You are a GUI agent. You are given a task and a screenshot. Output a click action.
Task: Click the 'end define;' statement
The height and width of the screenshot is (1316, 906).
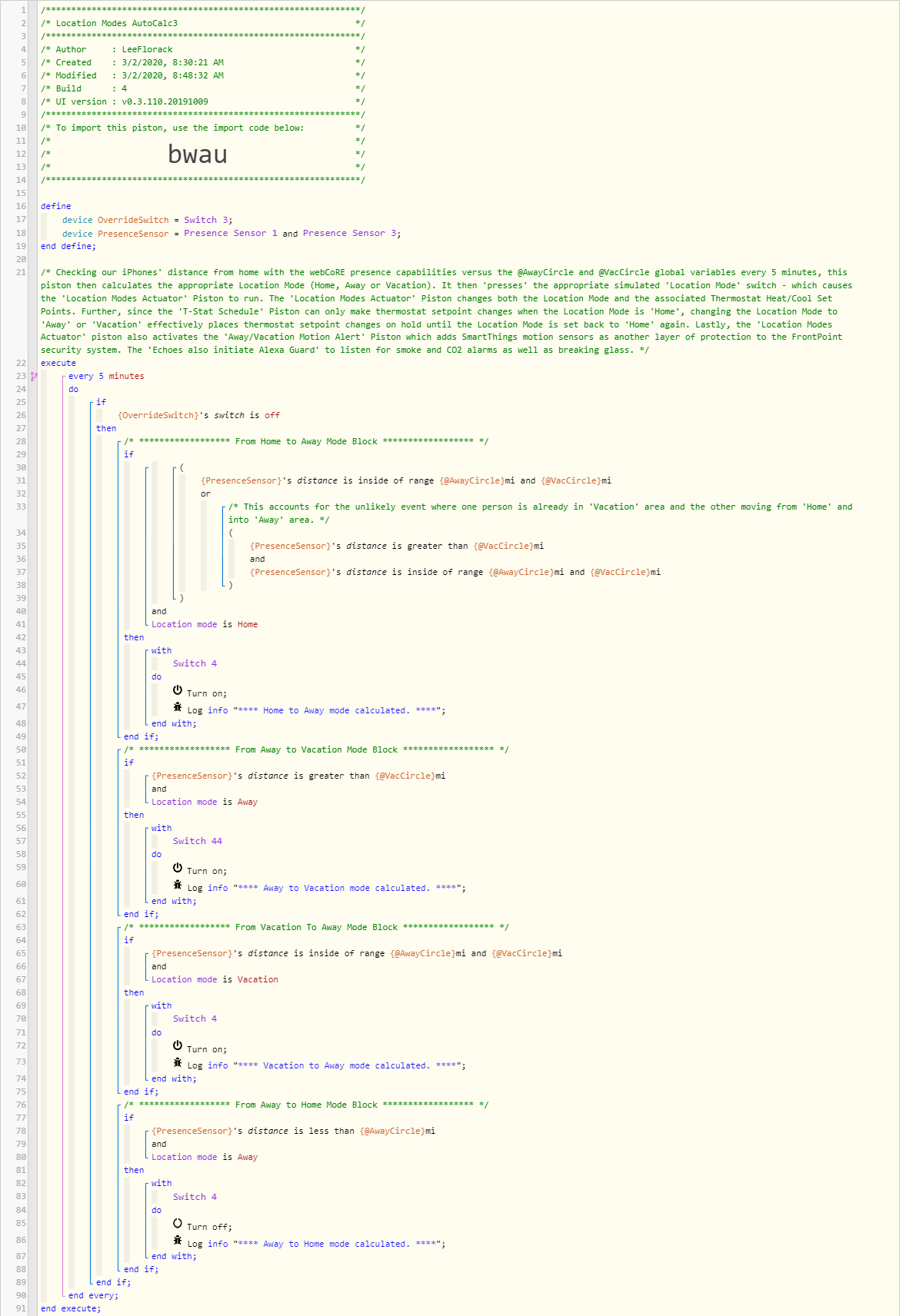pos(68,246)
